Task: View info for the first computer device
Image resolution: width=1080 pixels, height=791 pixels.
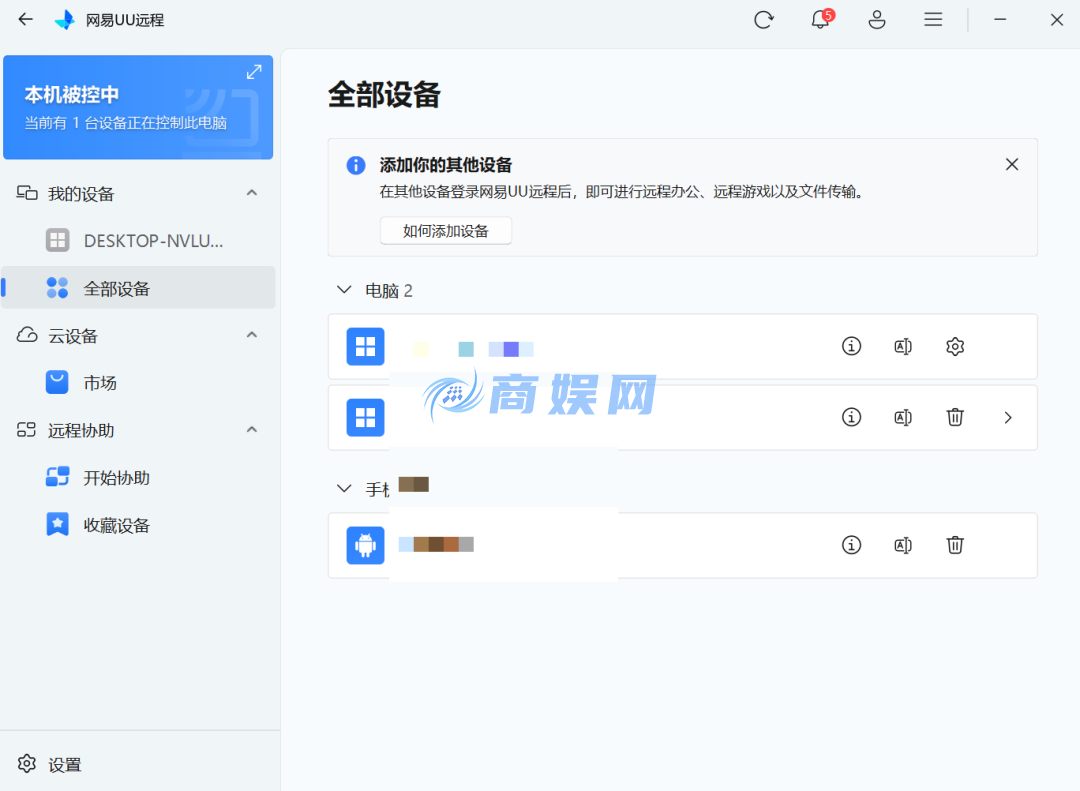Action: click(x=851, y=346)
